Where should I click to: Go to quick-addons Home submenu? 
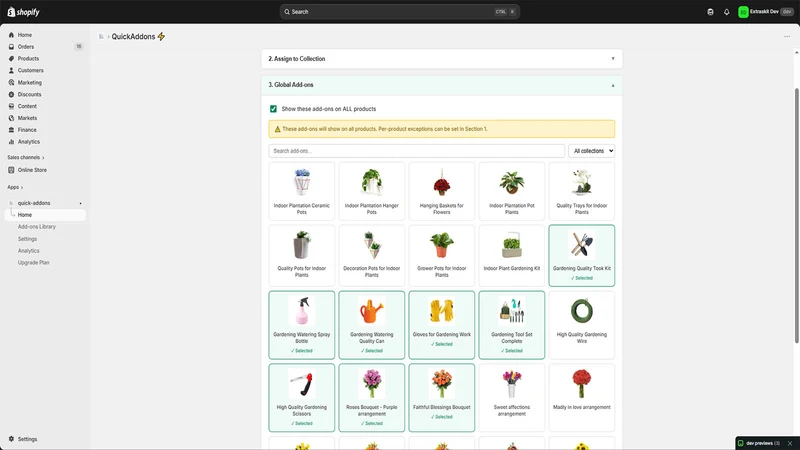(x=45, y=215)
